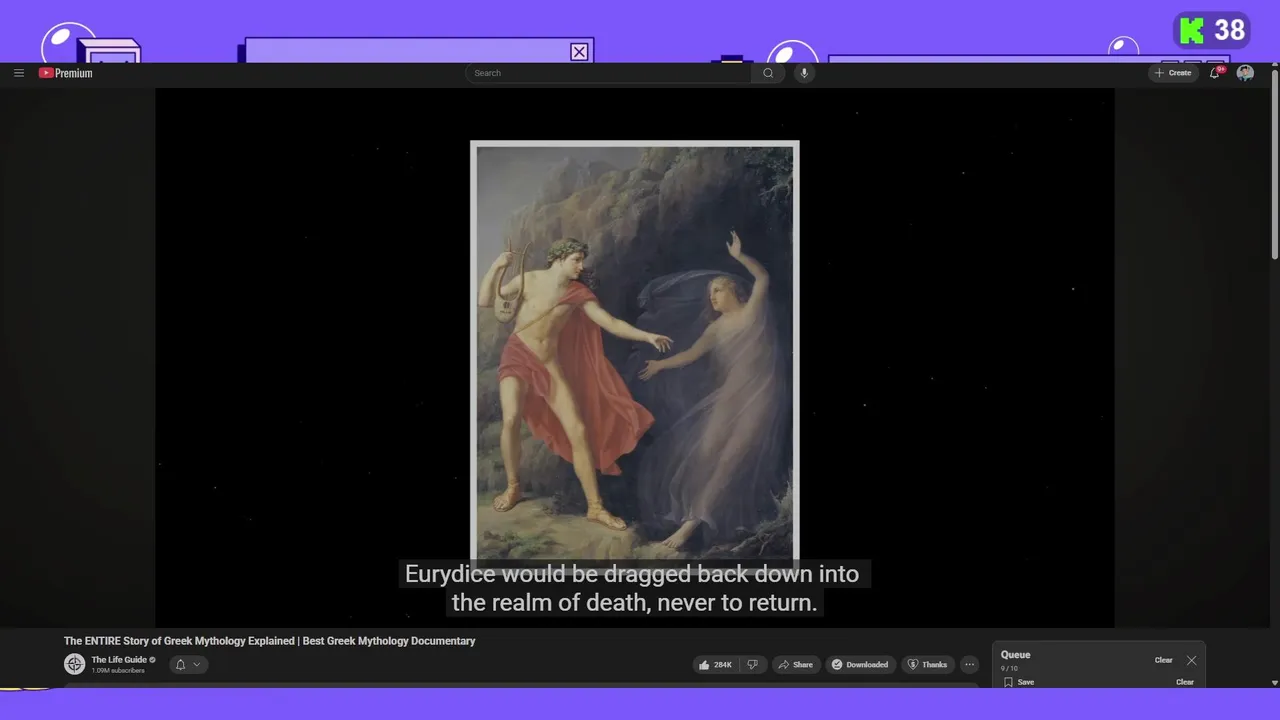Click the Queue panel header title
This screenshot has width=1280, height=720.
coord(1015,655)
